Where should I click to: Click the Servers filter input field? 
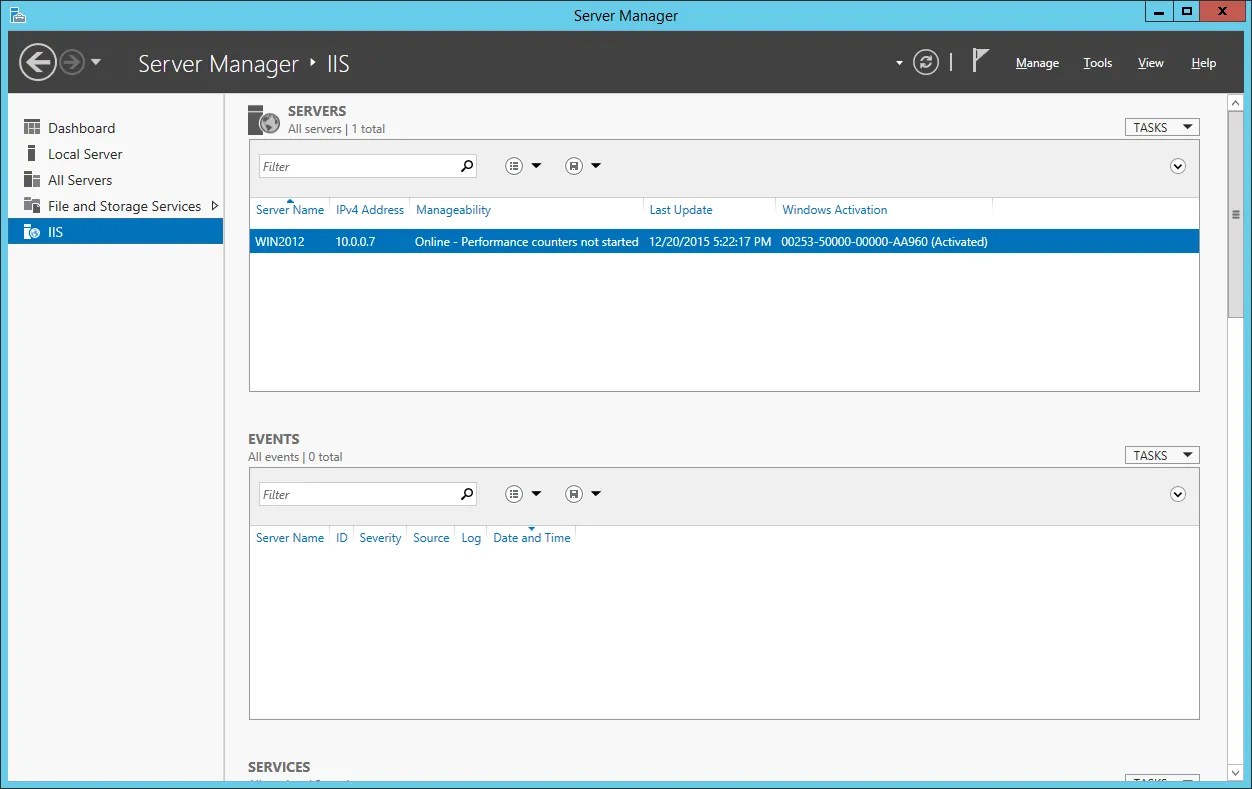pos(358,166)
